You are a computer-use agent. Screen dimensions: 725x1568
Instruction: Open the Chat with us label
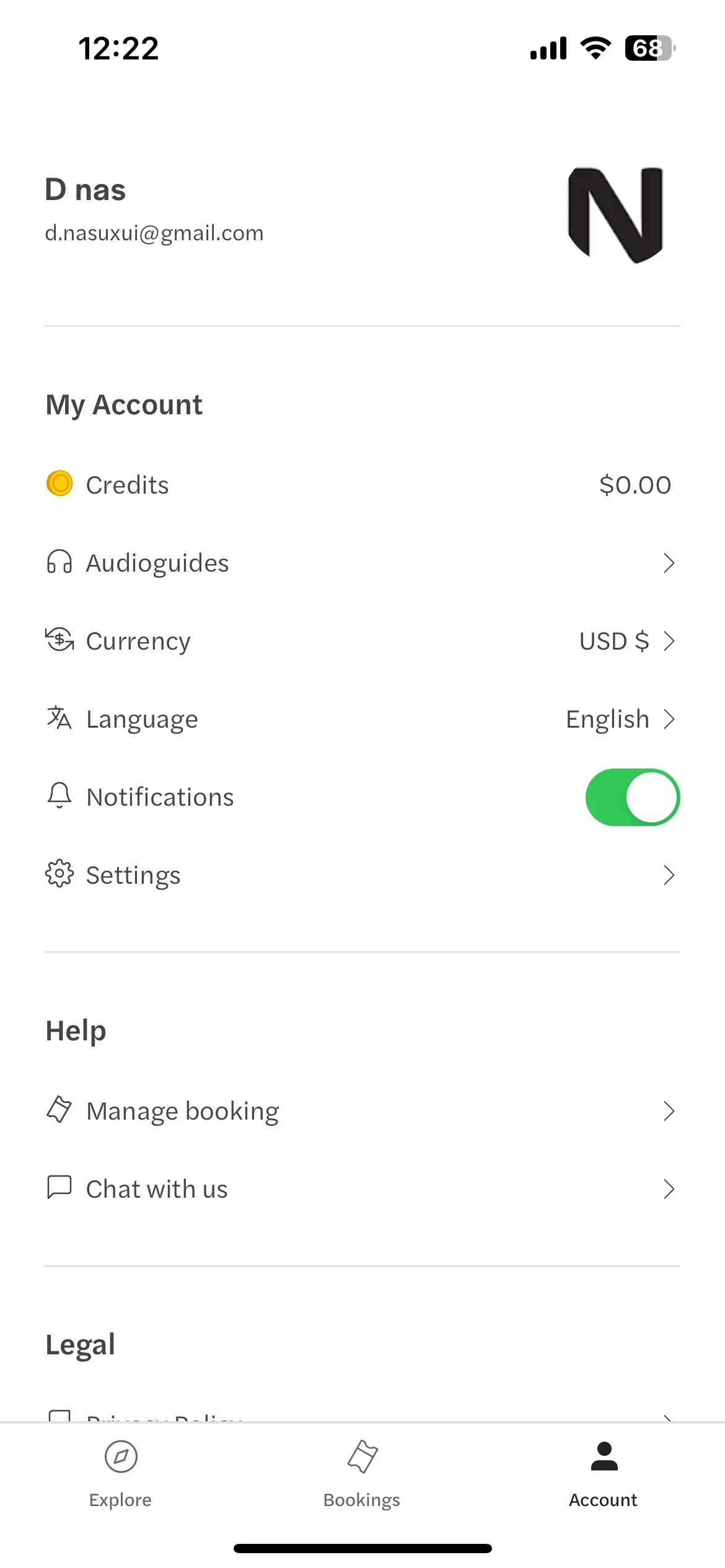pos(157,1189)
